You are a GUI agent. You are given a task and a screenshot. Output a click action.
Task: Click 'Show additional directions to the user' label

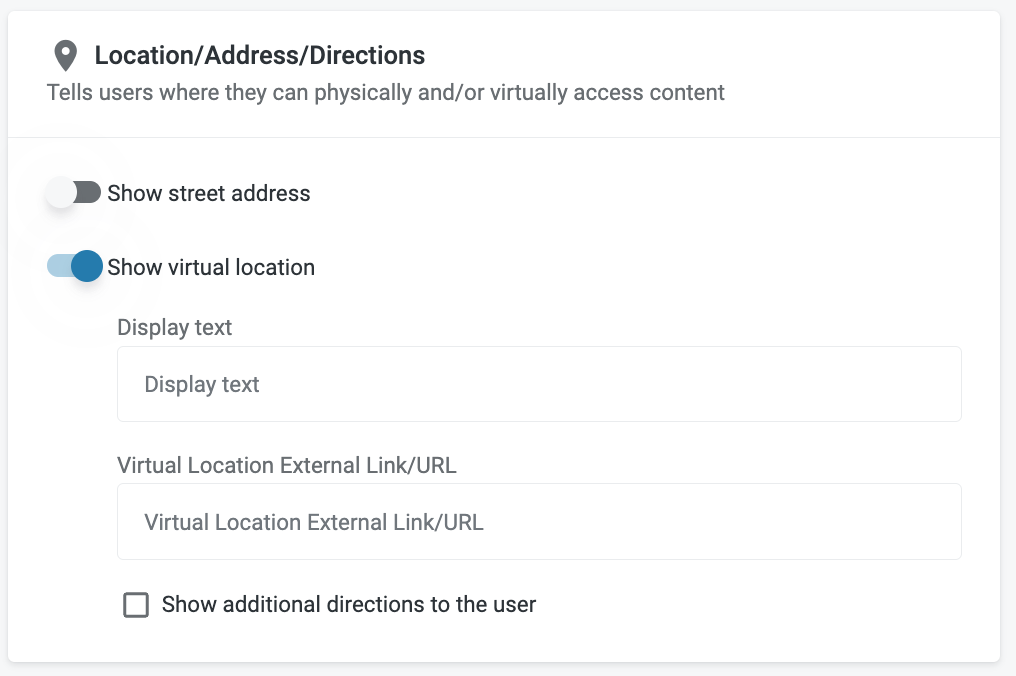tap(349, 604)
